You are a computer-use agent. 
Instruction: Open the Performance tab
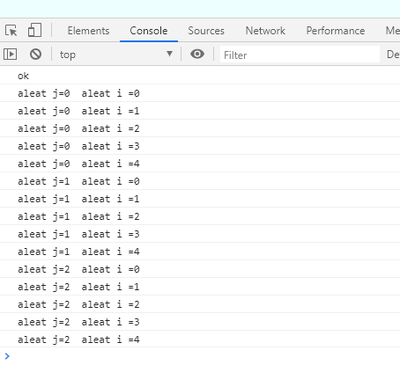(x=335, y=31)
